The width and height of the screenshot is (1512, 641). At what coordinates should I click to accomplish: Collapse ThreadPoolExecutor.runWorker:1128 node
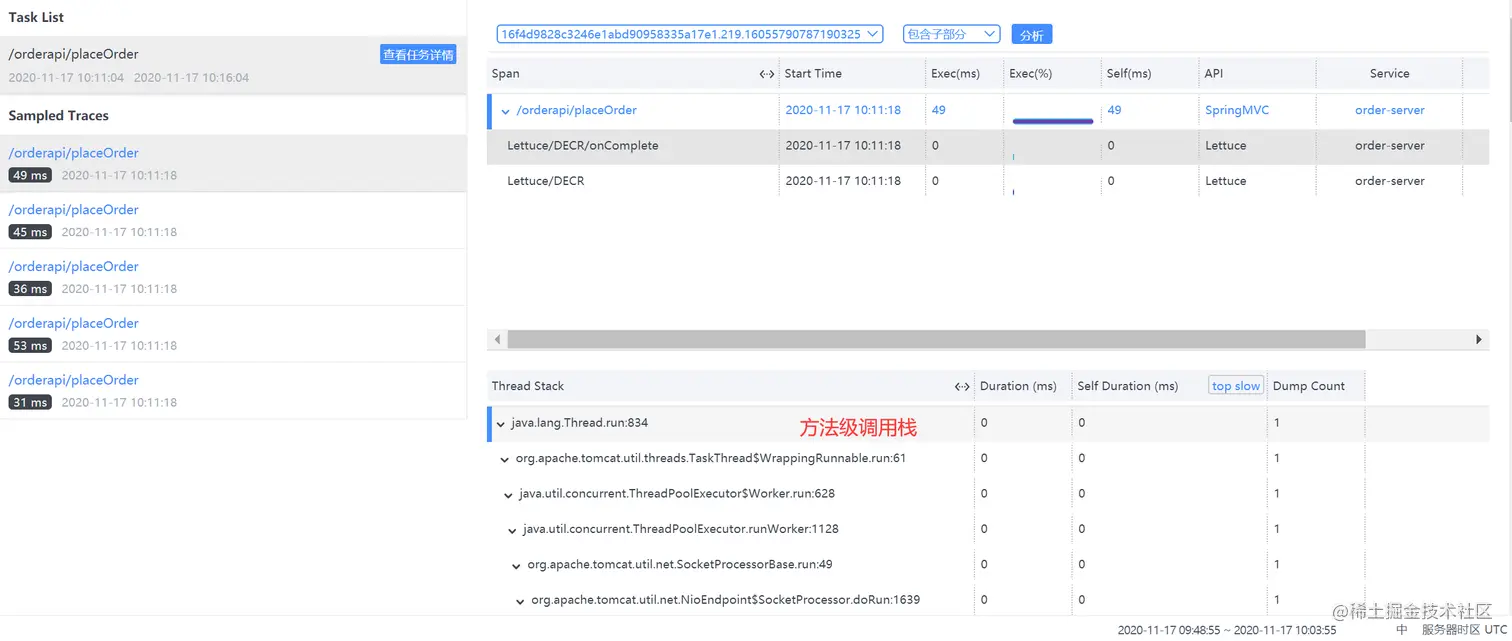tap(513, 529)
